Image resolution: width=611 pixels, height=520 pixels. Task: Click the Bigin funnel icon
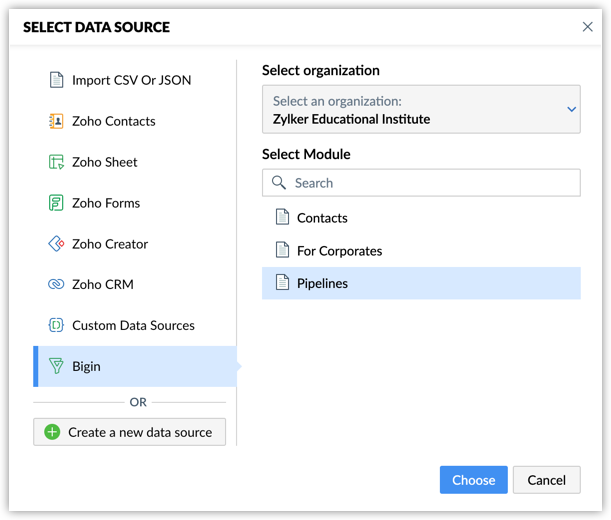56,366
